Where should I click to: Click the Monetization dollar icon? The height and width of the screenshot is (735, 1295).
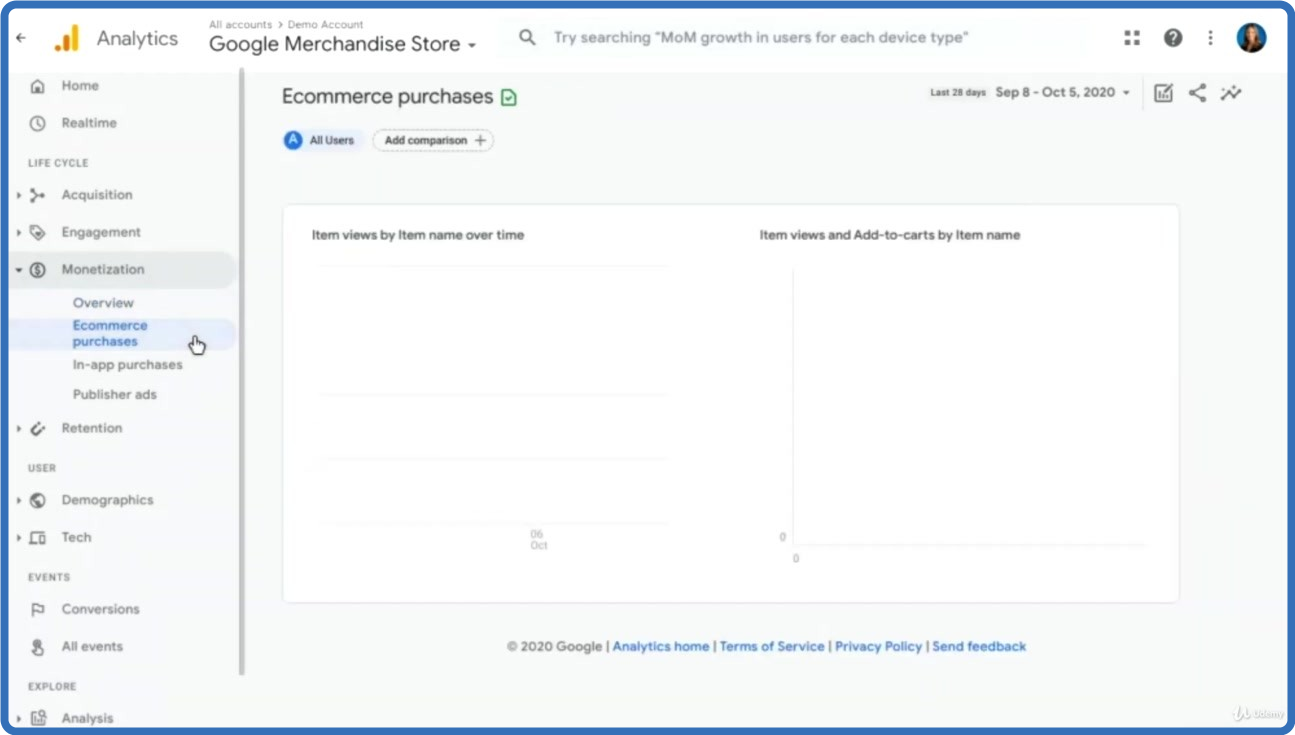[38, 269]
